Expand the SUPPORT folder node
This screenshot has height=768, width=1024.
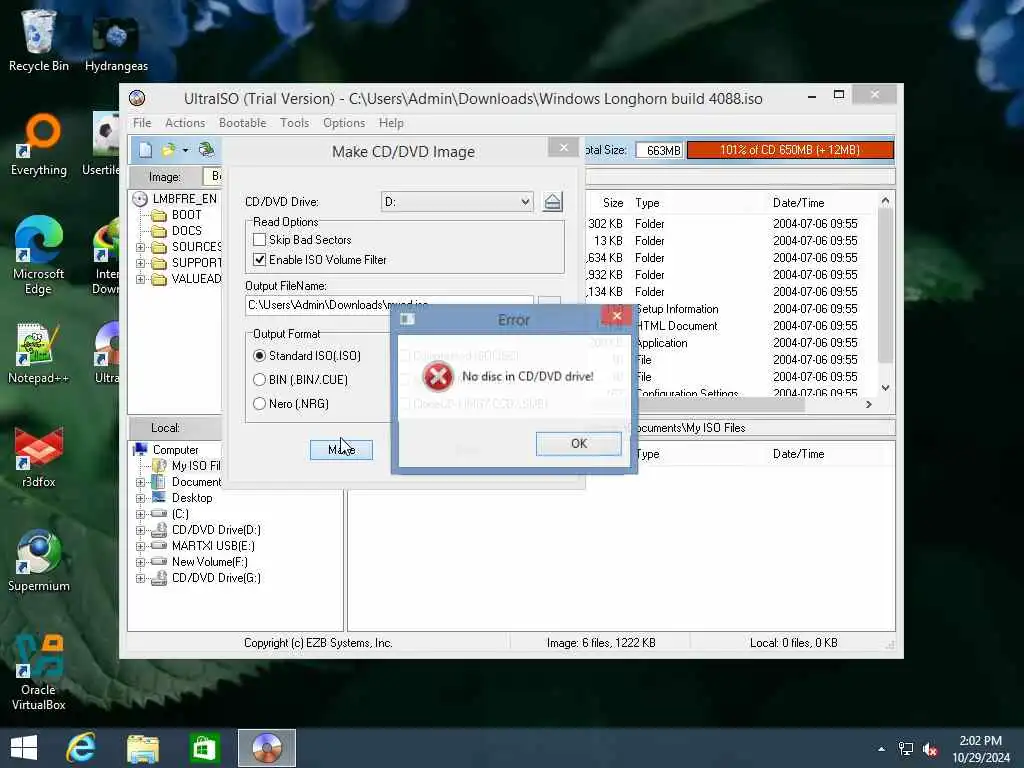140,263
